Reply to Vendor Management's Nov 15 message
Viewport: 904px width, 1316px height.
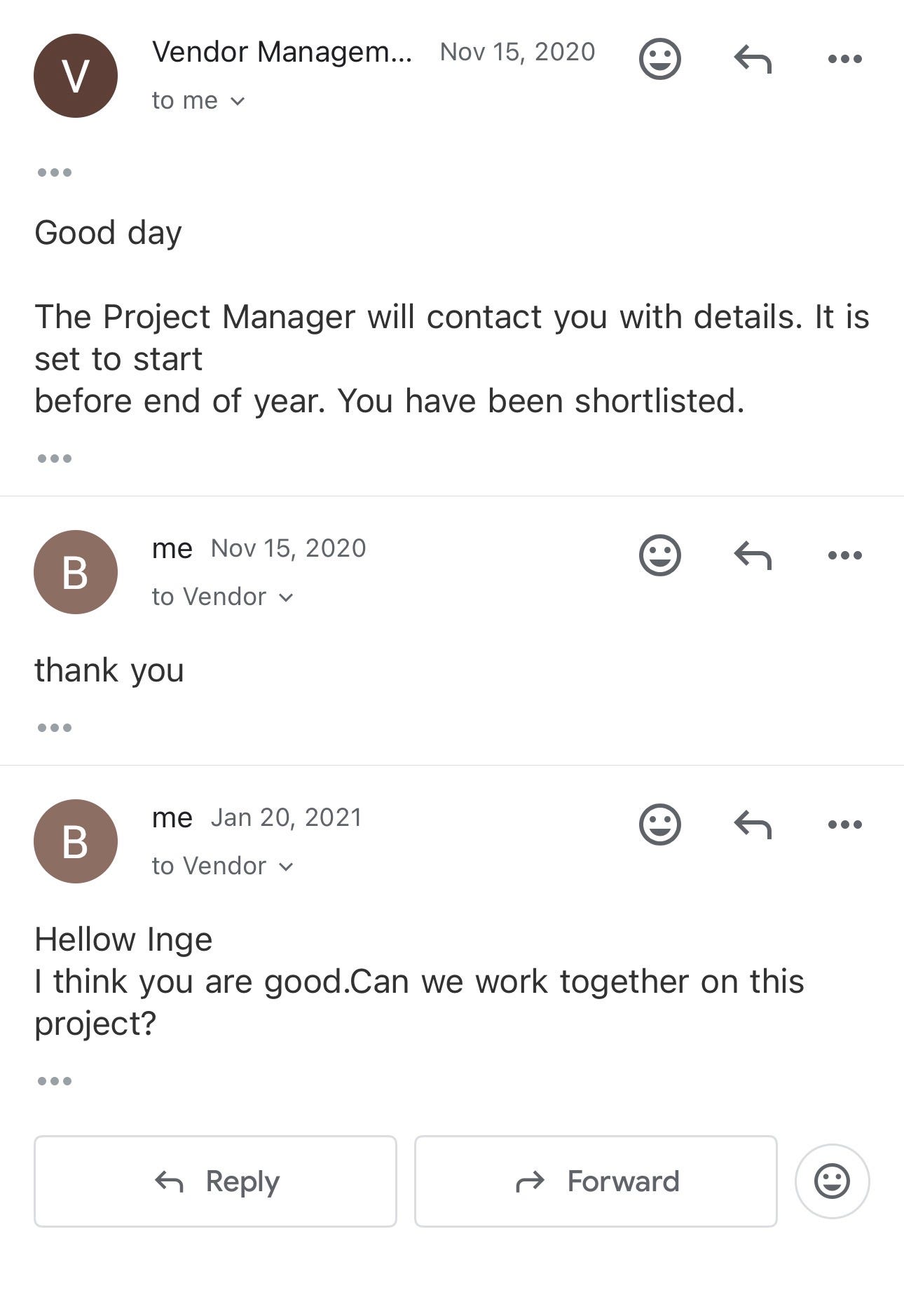point(753,59)
